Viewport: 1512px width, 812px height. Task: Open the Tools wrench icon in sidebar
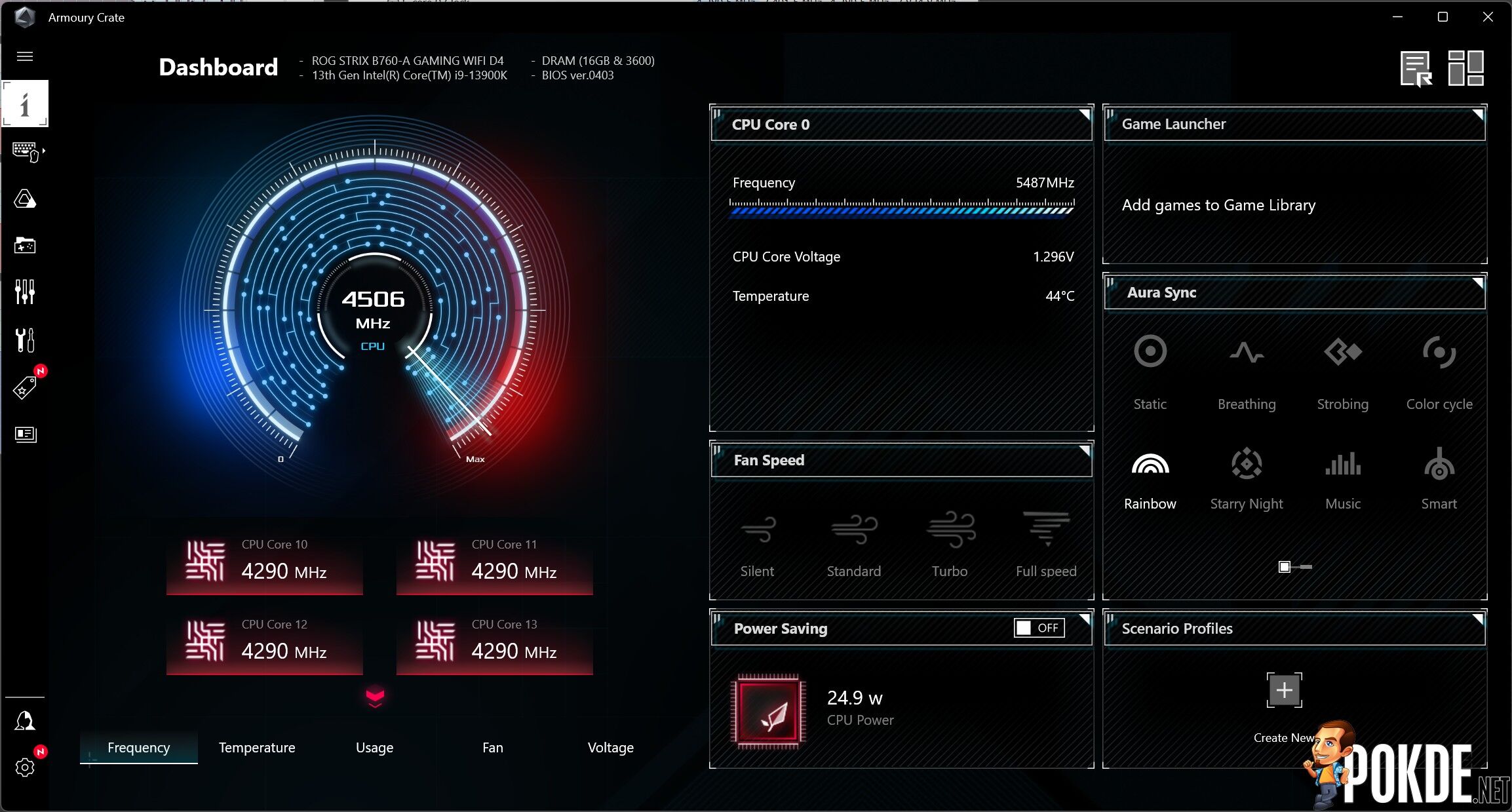[25, 340]
